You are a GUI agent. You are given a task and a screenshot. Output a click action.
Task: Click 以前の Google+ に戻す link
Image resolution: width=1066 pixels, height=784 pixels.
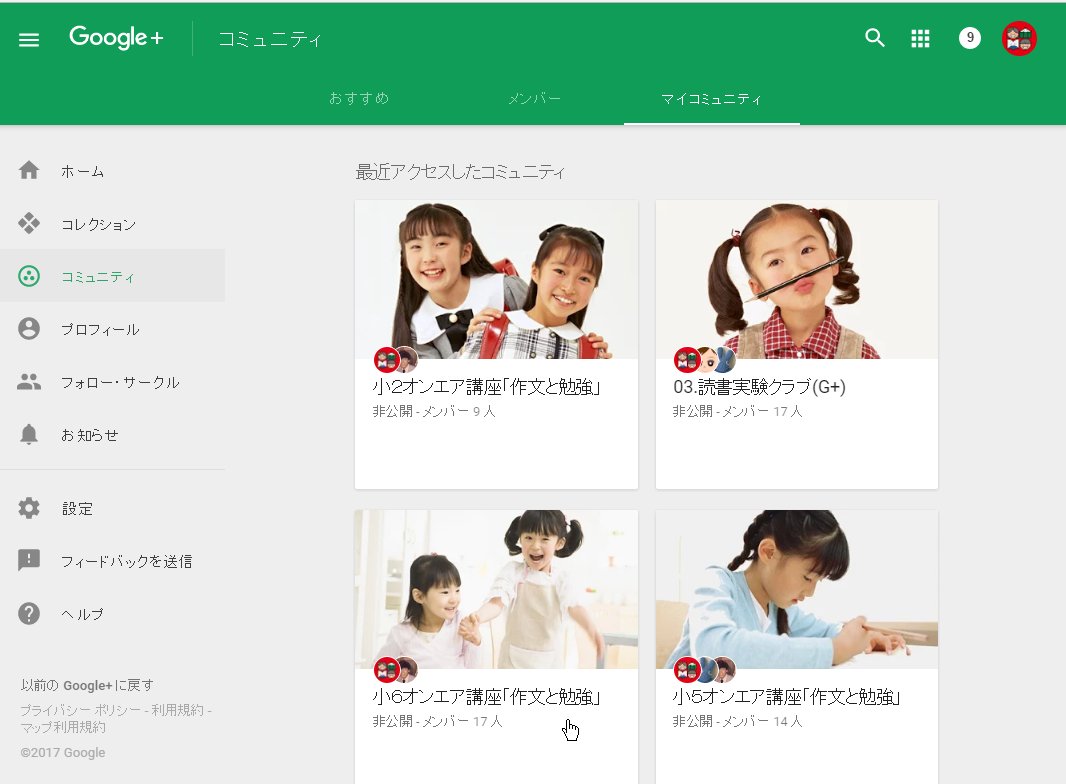pos(87,685)
